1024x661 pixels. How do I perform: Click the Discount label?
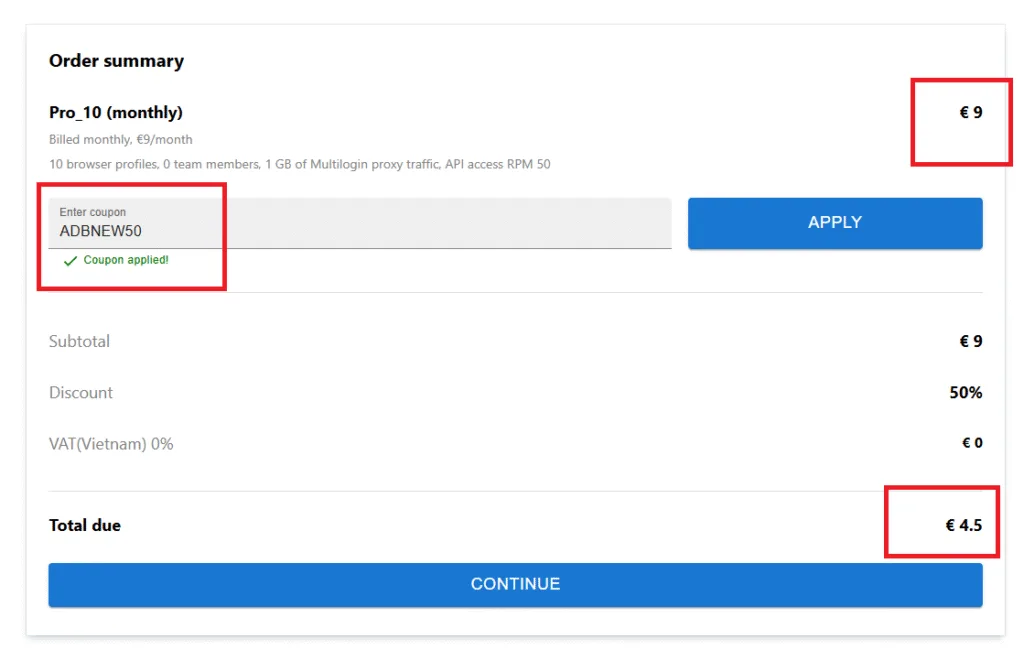pos(81,393)
